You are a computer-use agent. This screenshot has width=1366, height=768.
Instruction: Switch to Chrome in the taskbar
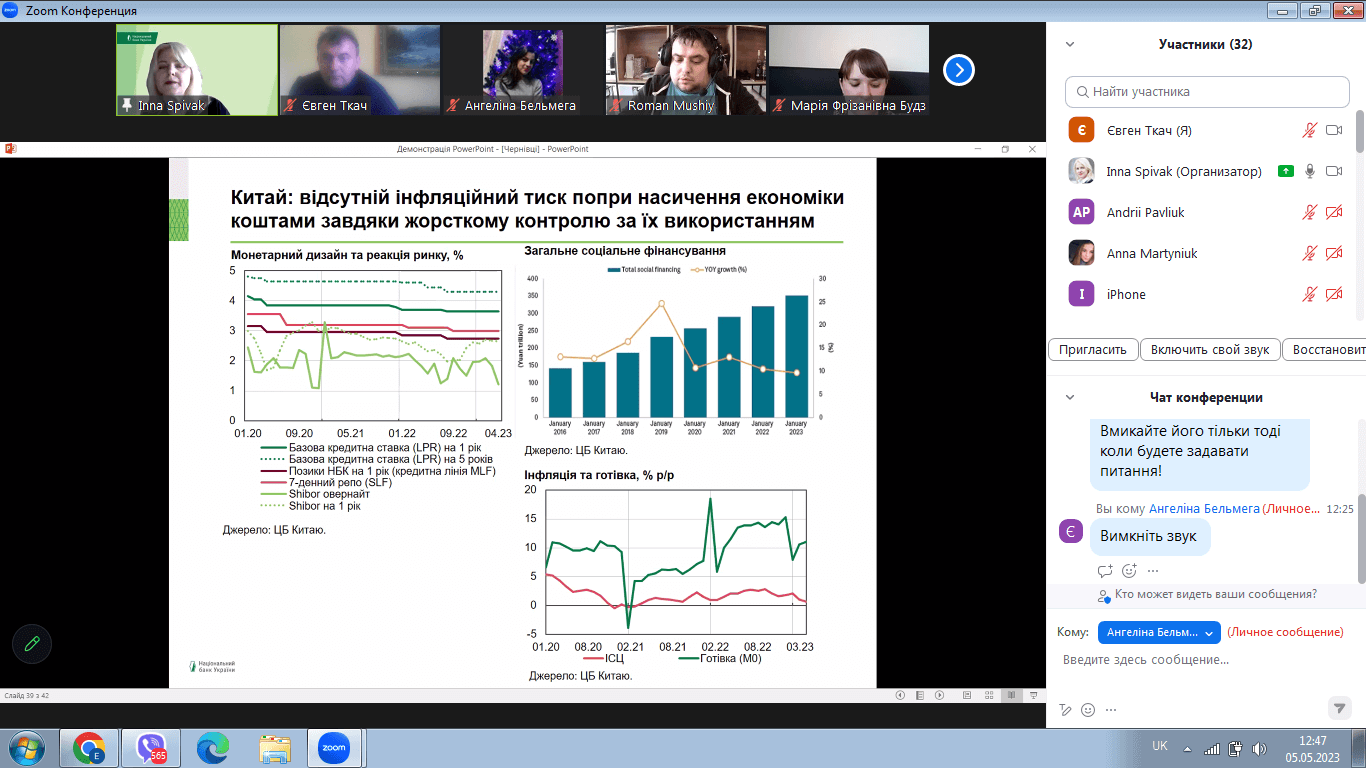89,747
